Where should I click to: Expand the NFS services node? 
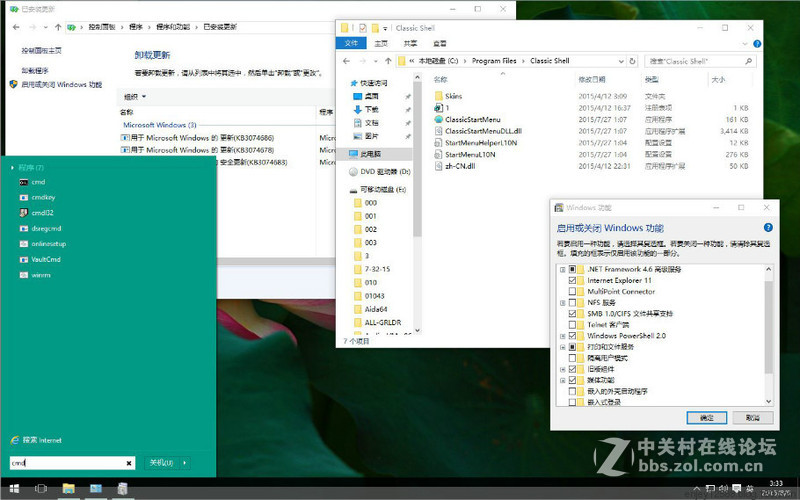tap(563, 303)
